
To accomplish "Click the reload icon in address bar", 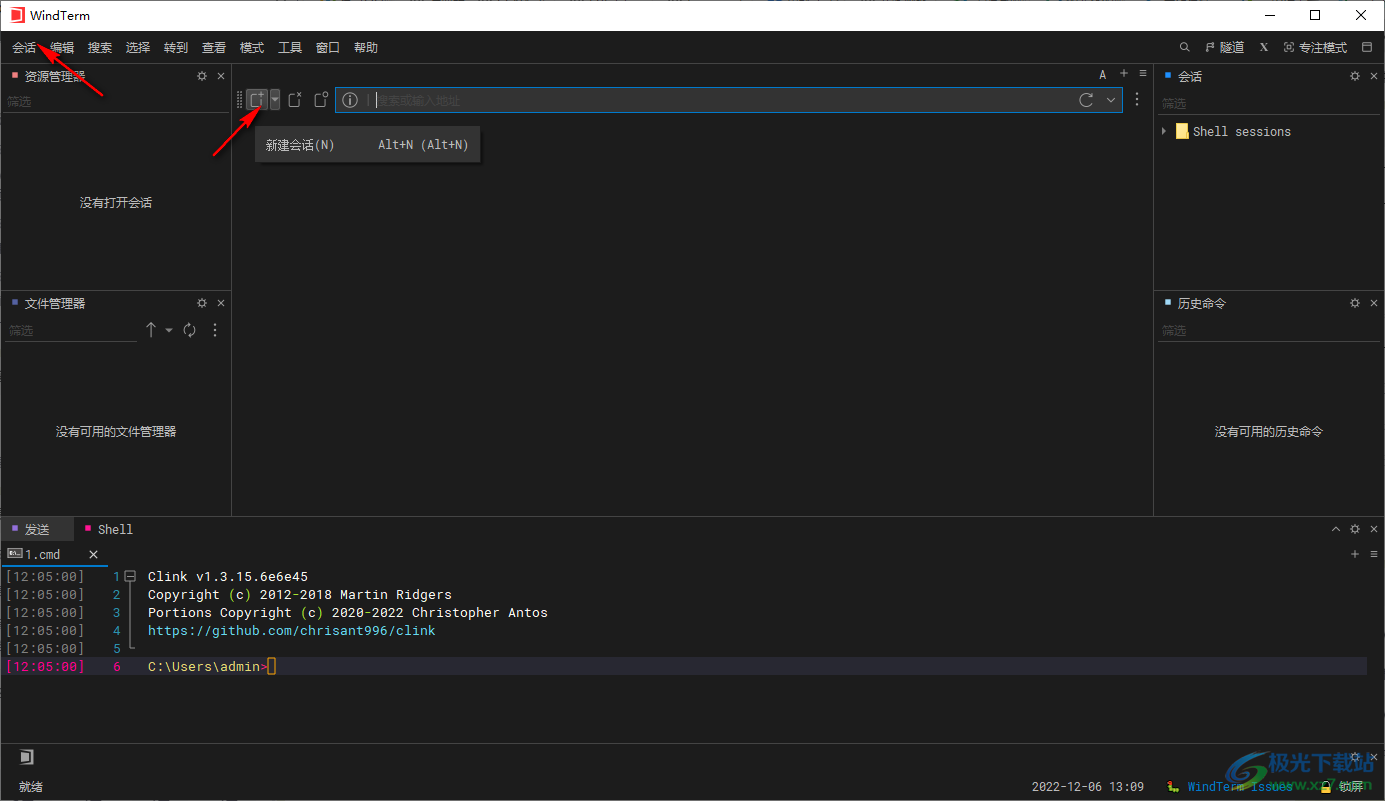I will (x=1086, y=100).
